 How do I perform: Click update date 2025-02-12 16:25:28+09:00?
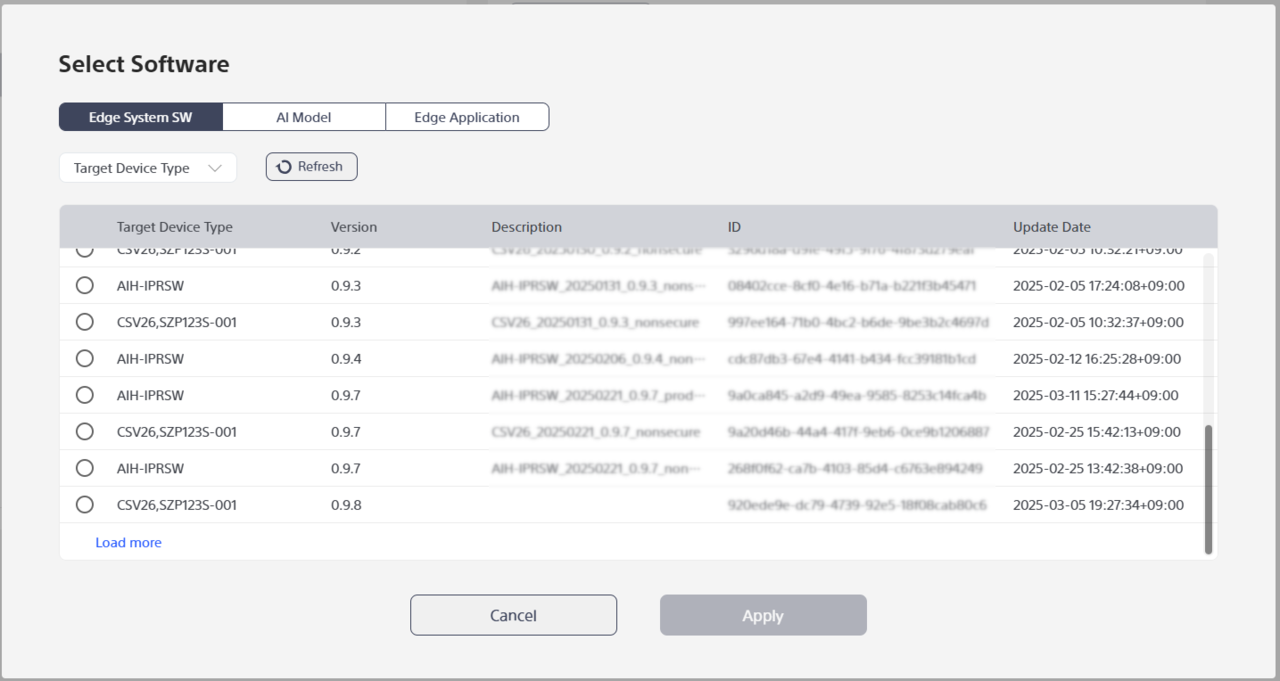pyautogui.click(x=1098, y=359)
